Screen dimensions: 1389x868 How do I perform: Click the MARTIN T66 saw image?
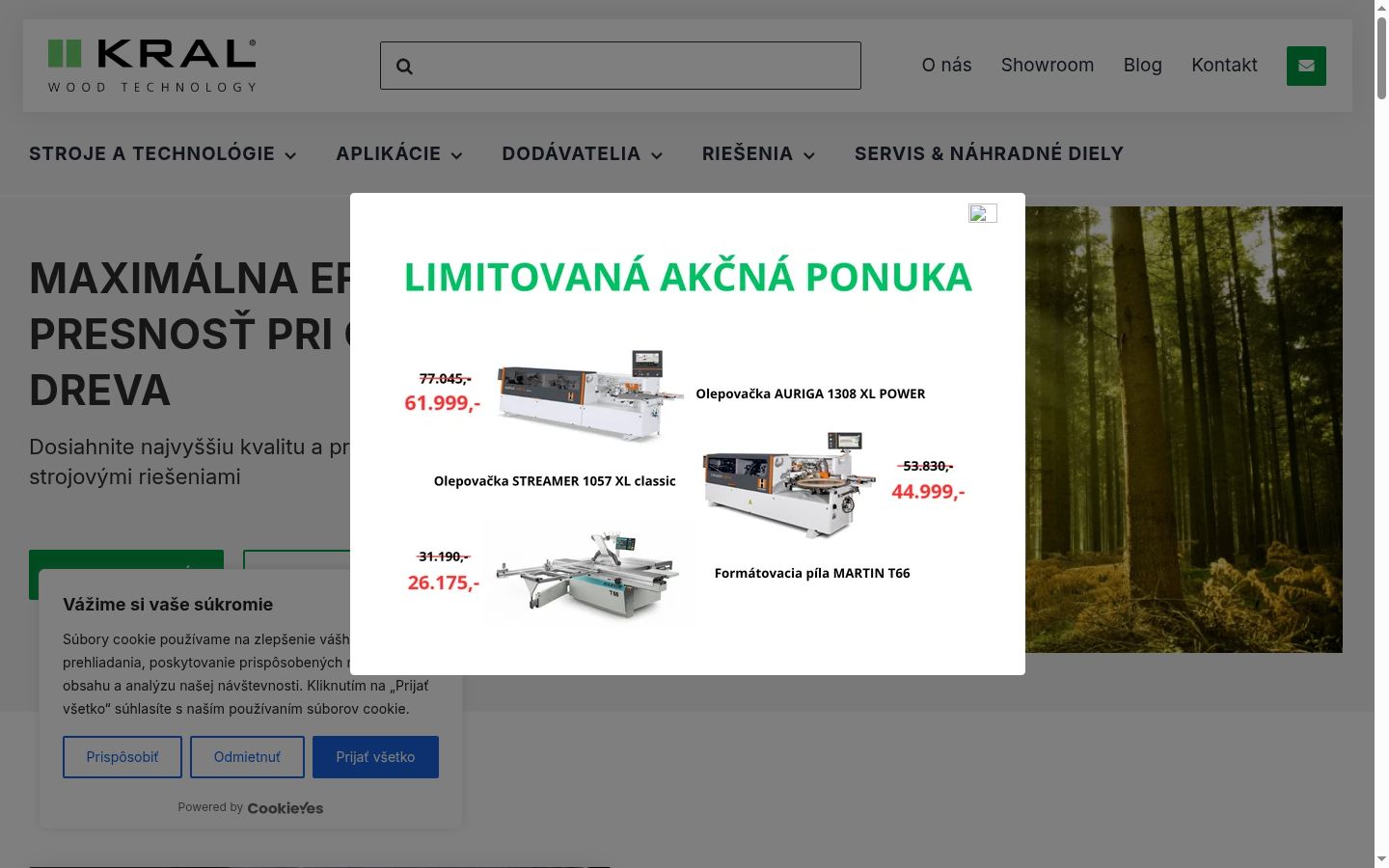589,573
